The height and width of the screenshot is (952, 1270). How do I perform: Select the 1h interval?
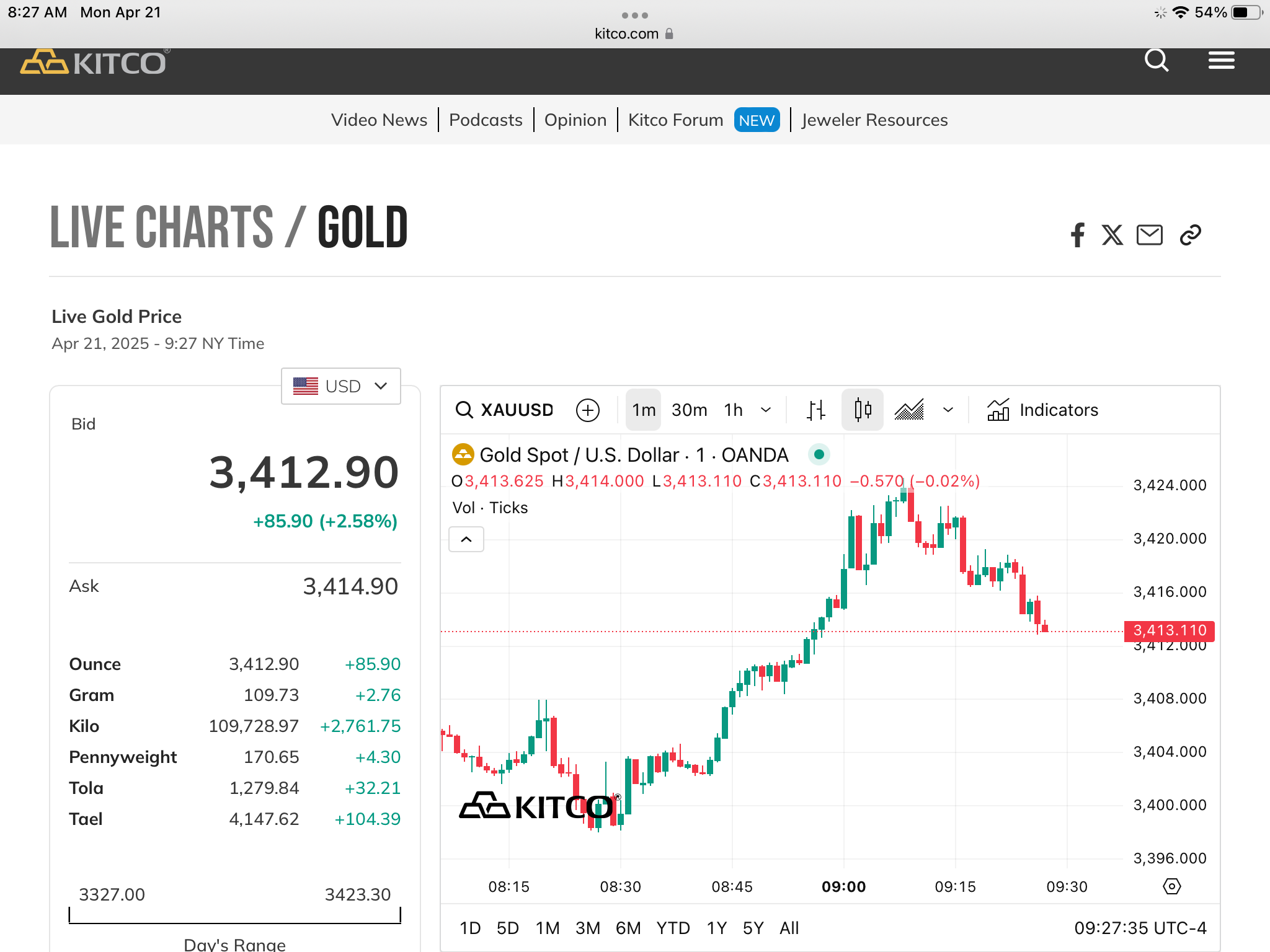point(734,410)
